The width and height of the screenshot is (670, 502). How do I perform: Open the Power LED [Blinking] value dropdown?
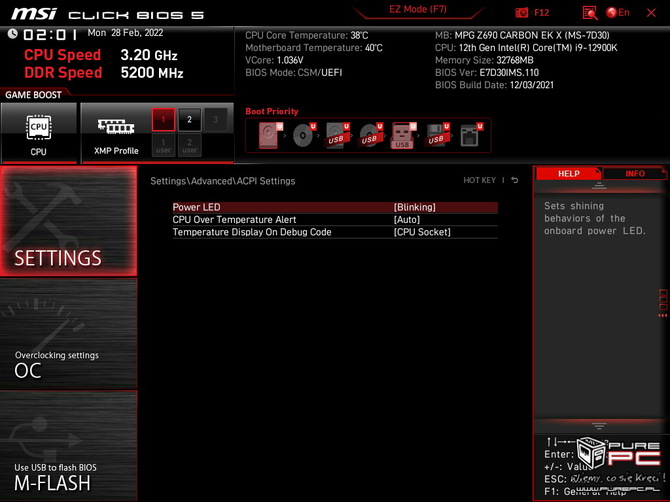[x=414, y=207]
